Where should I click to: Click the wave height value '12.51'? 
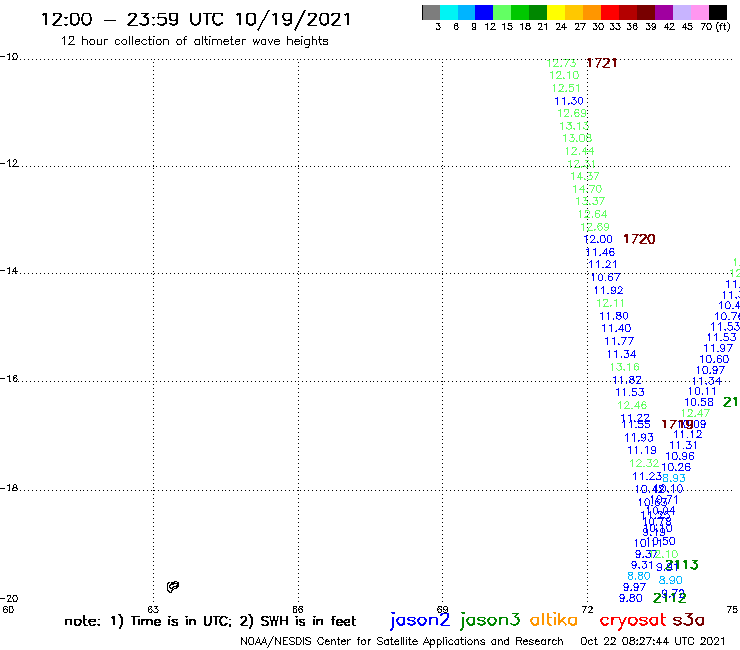[566, 88]
